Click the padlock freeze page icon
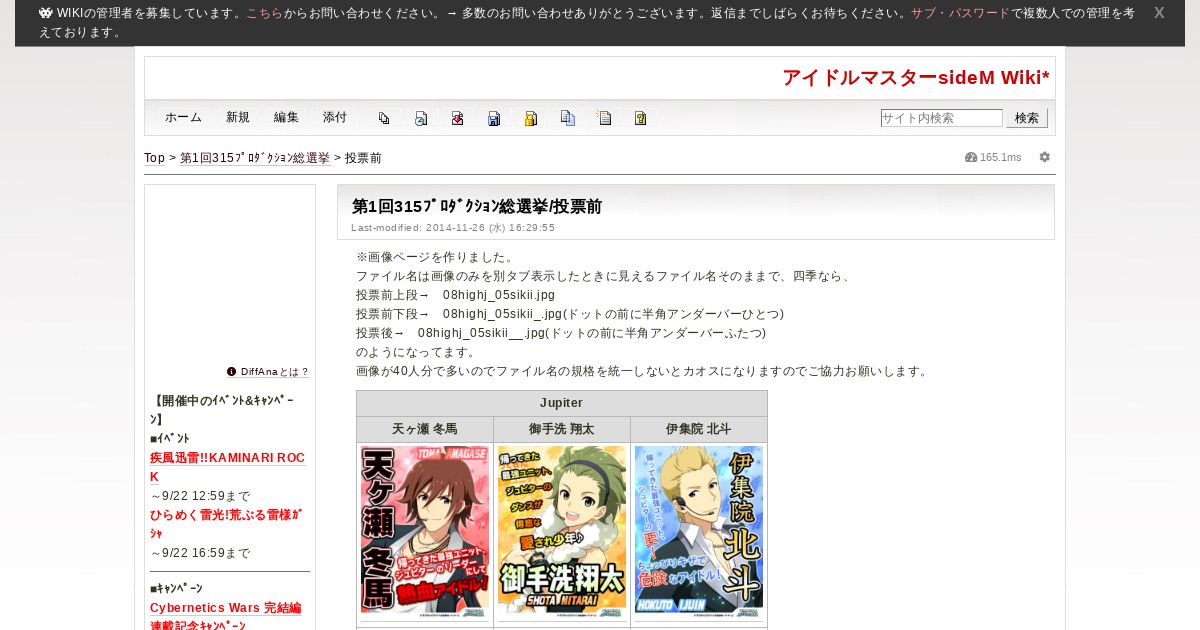This screenshot has width=1200, height=630. [x=531, y=118]
